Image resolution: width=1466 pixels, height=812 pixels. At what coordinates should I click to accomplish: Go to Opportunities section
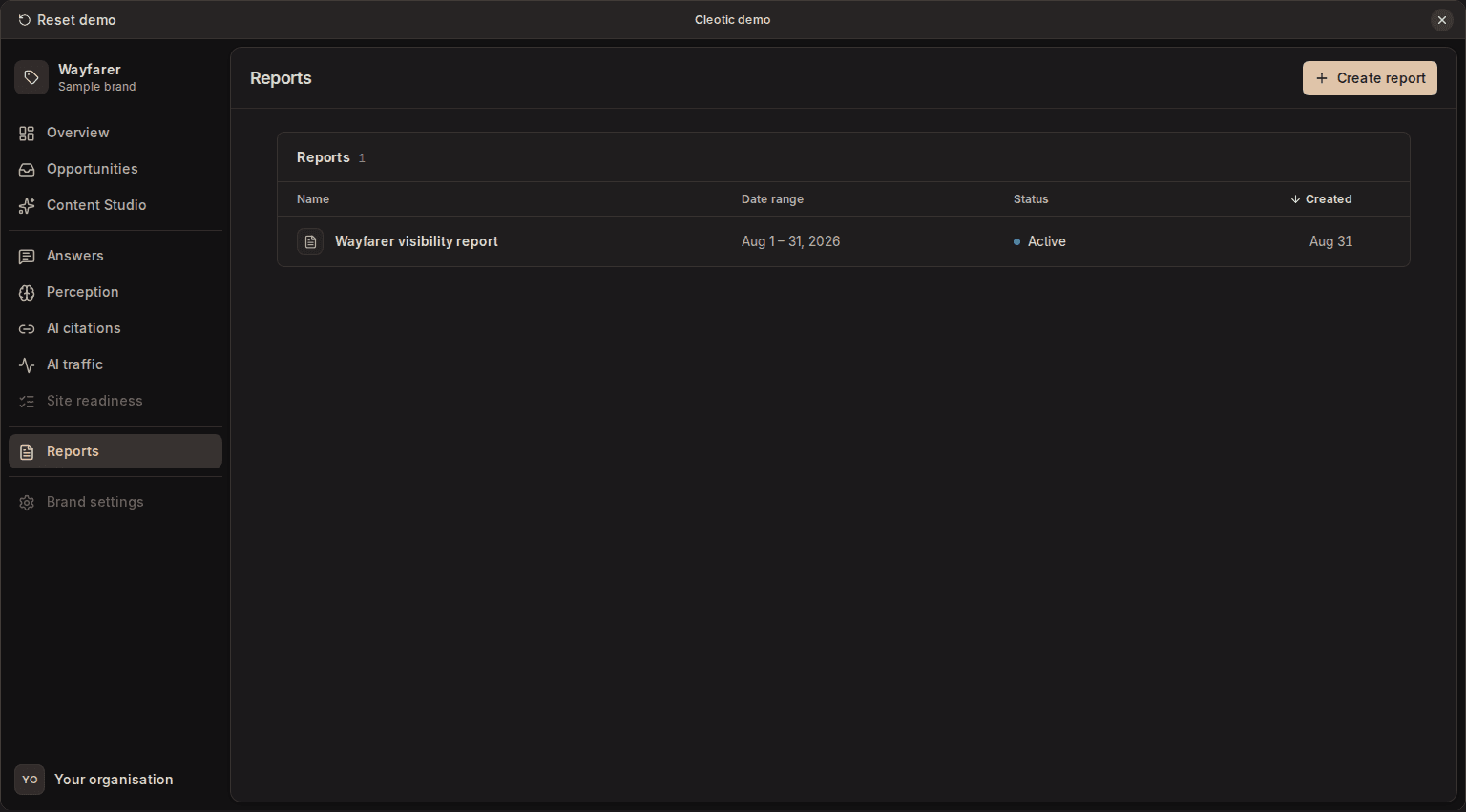tap(115, 170)
